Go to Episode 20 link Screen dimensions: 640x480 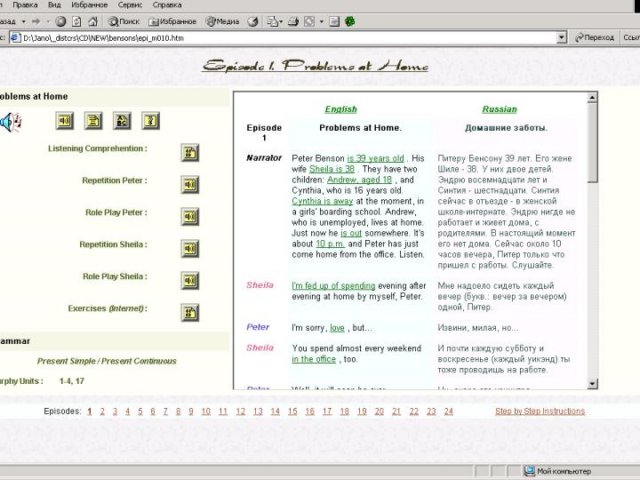(x=379, y=411)
